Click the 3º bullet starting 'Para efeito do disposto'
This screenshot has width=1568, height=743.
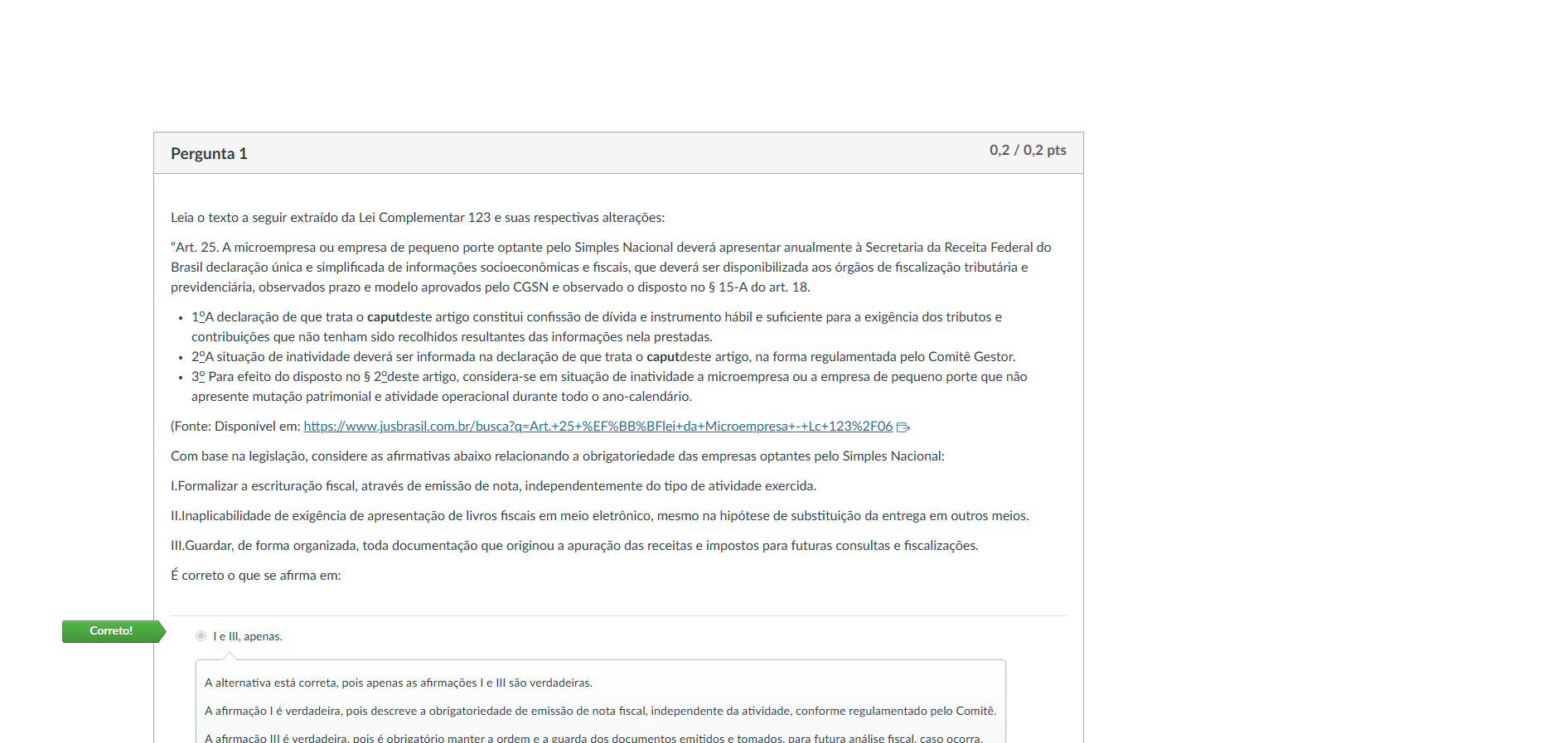coord(609,377)
